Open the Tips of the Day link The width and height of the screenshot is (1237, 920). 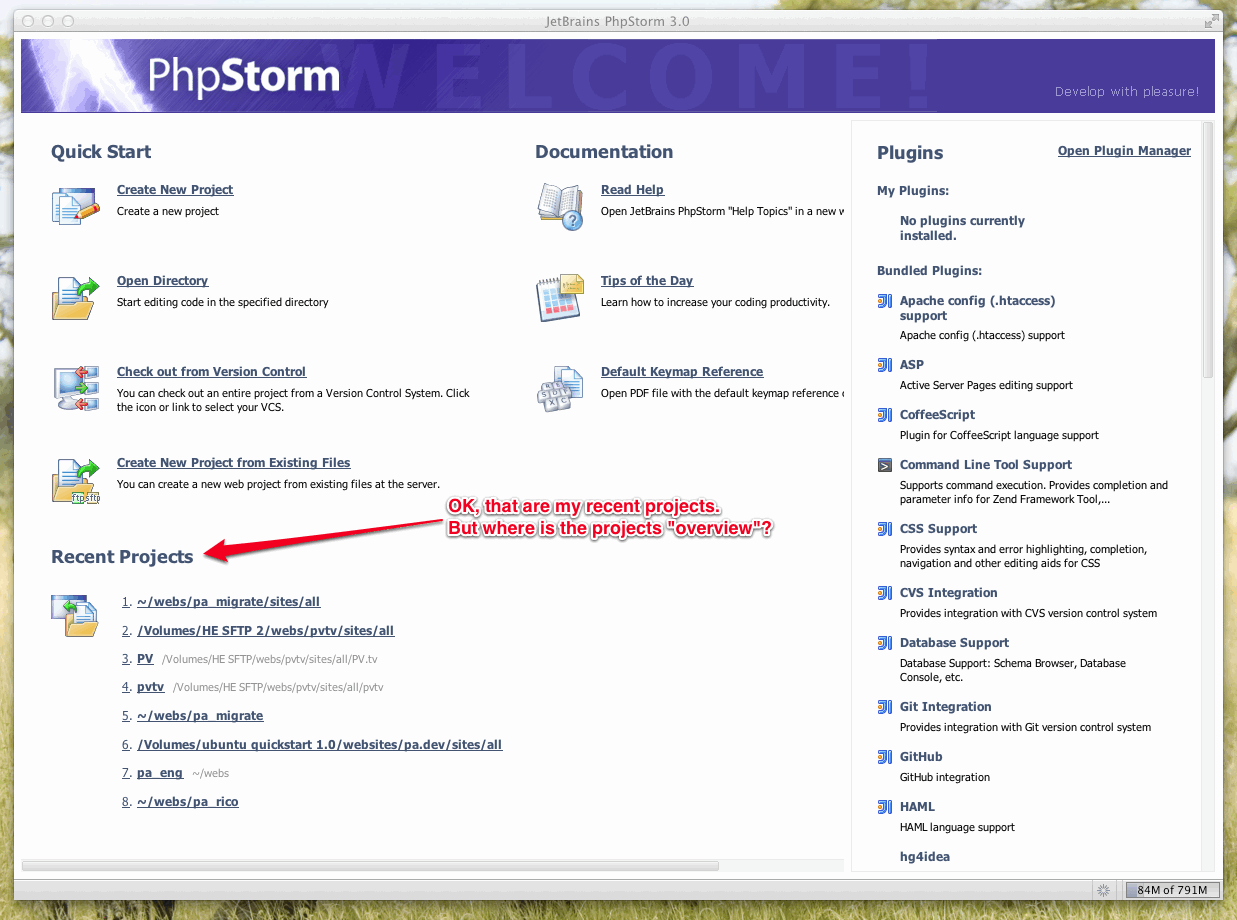tap(647, 281)
